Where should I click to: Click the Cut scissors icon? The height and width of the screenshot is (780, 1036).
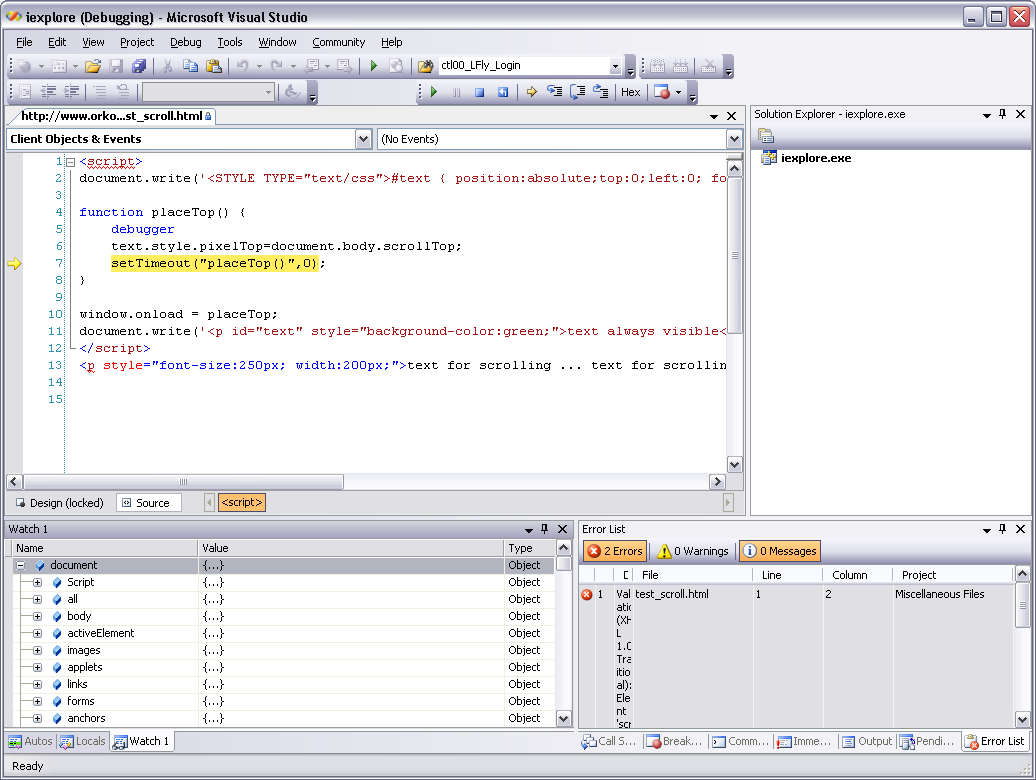167,66
